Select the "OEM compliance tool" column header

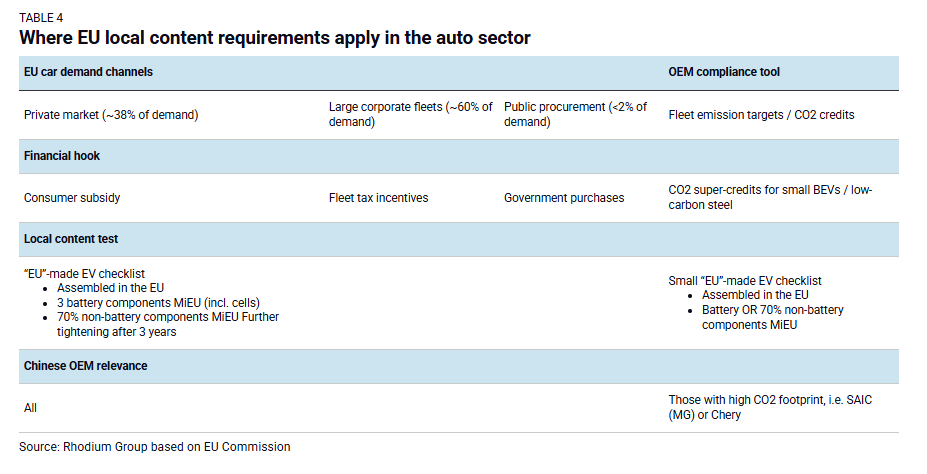pos(724,72)
